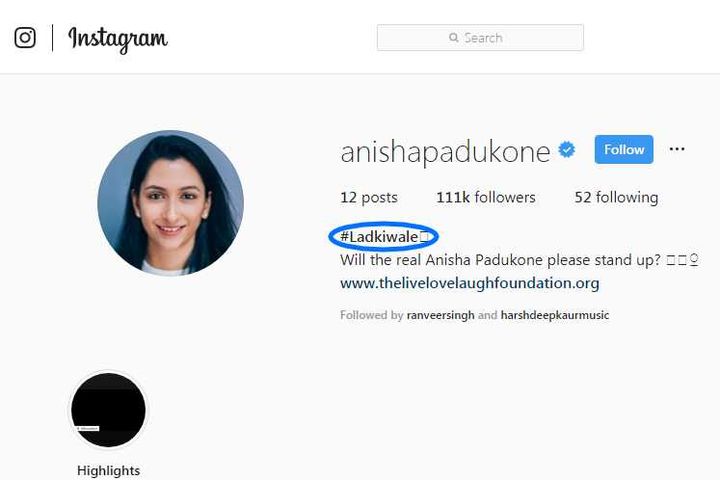
Task: Open the #Ladkiwale hashtag
Action: coord(379,237)
